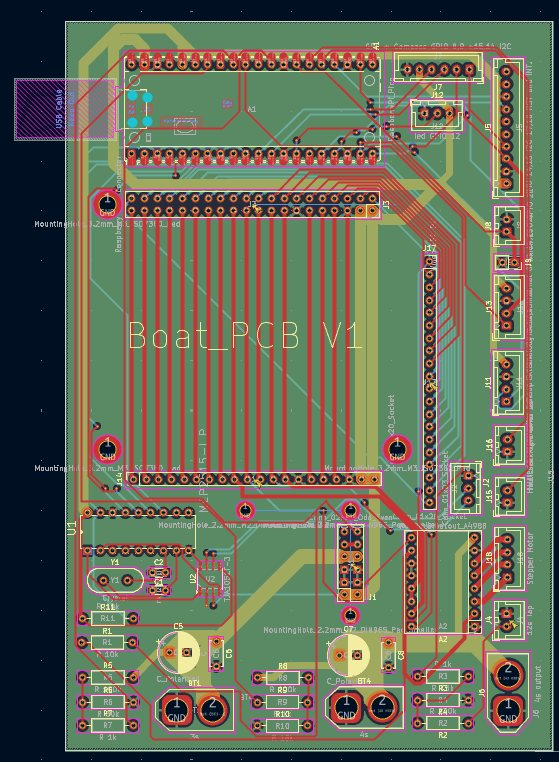Click the purple USB_Cable keep-out zone
The height and width of the screenshot is (762, 559).
65,109
